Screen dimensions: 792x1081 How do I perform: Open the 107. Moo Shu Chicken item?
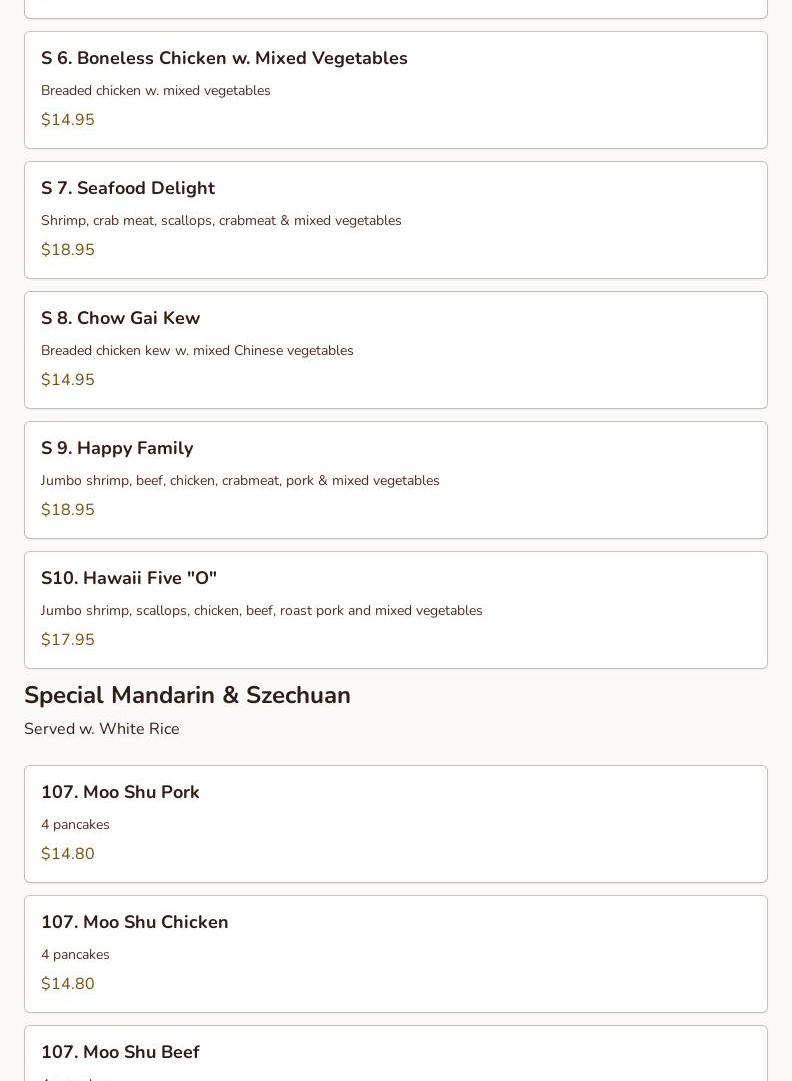coord(134,923)
